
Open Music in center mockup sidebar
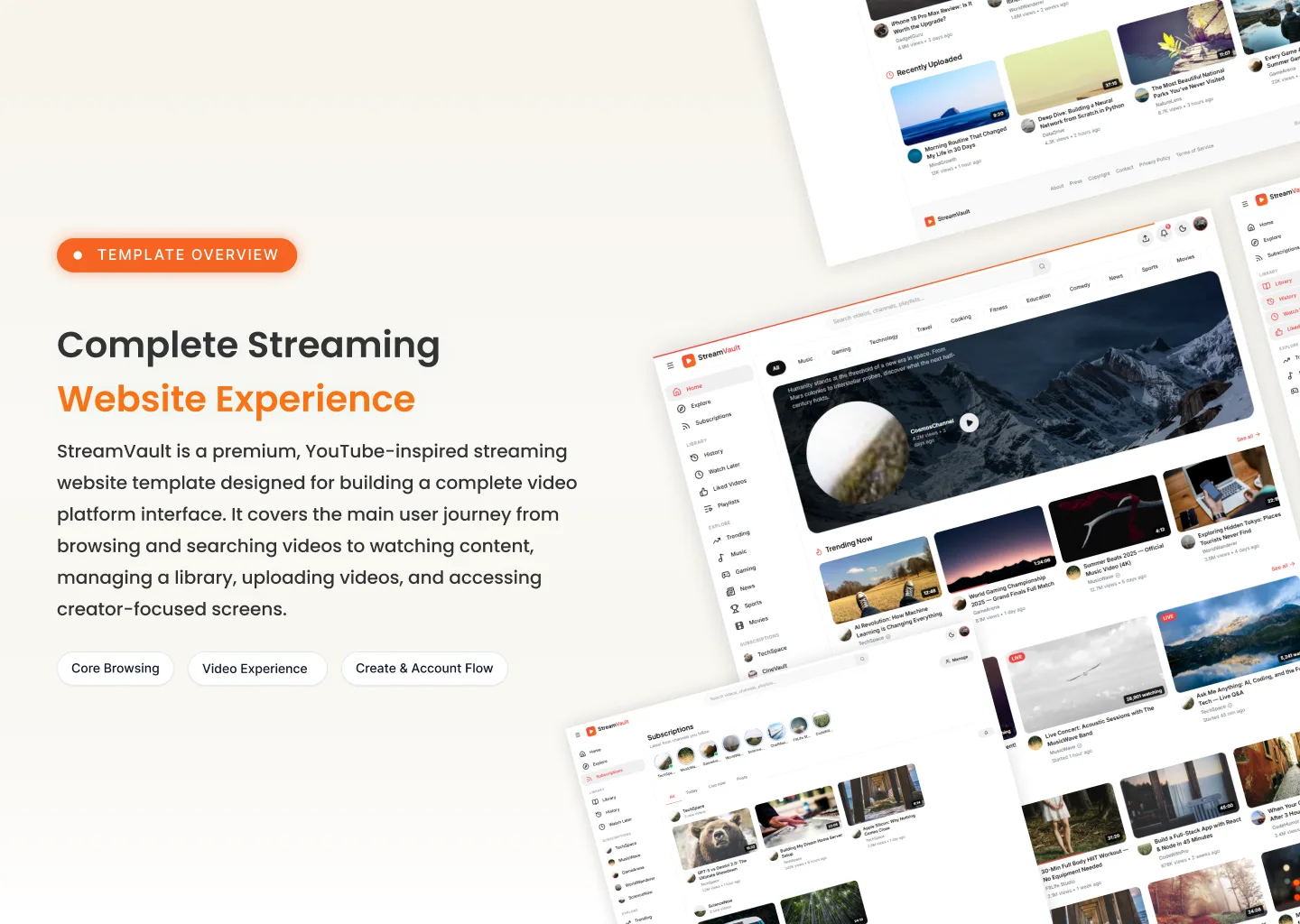(x=732, y=555)
